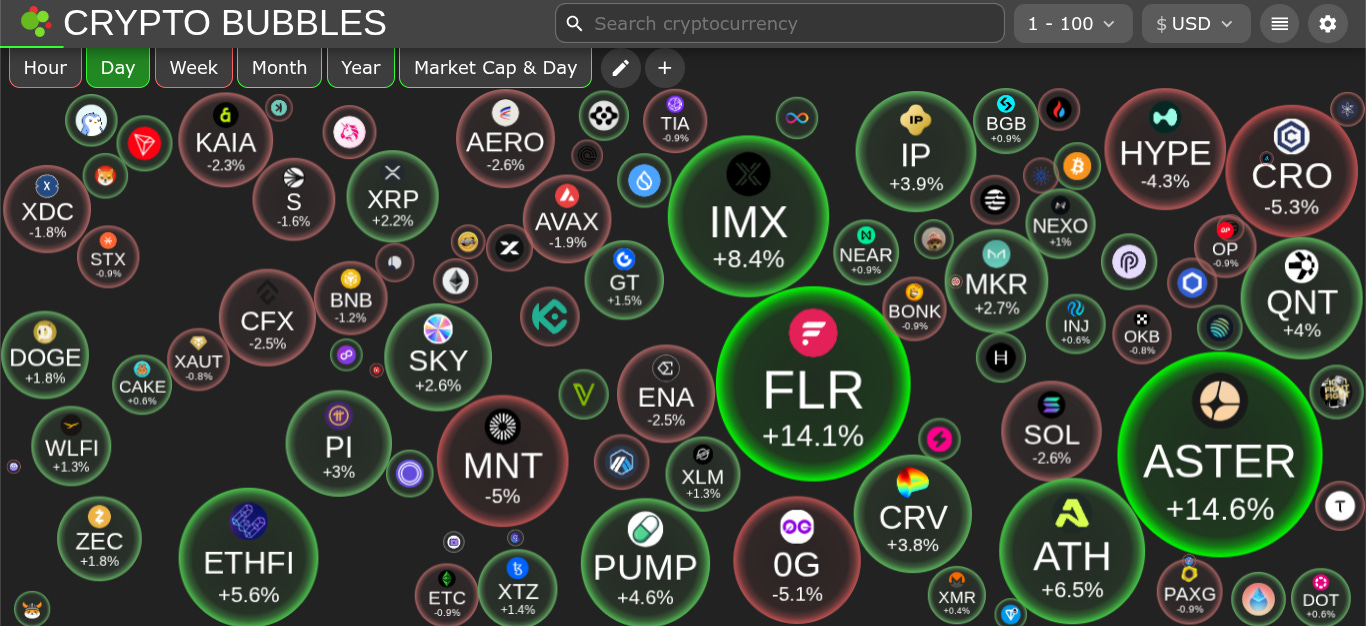Viewport: 1366px width, 626px height.
Task: Open the XLM bubble
Action: click(703, 474)
